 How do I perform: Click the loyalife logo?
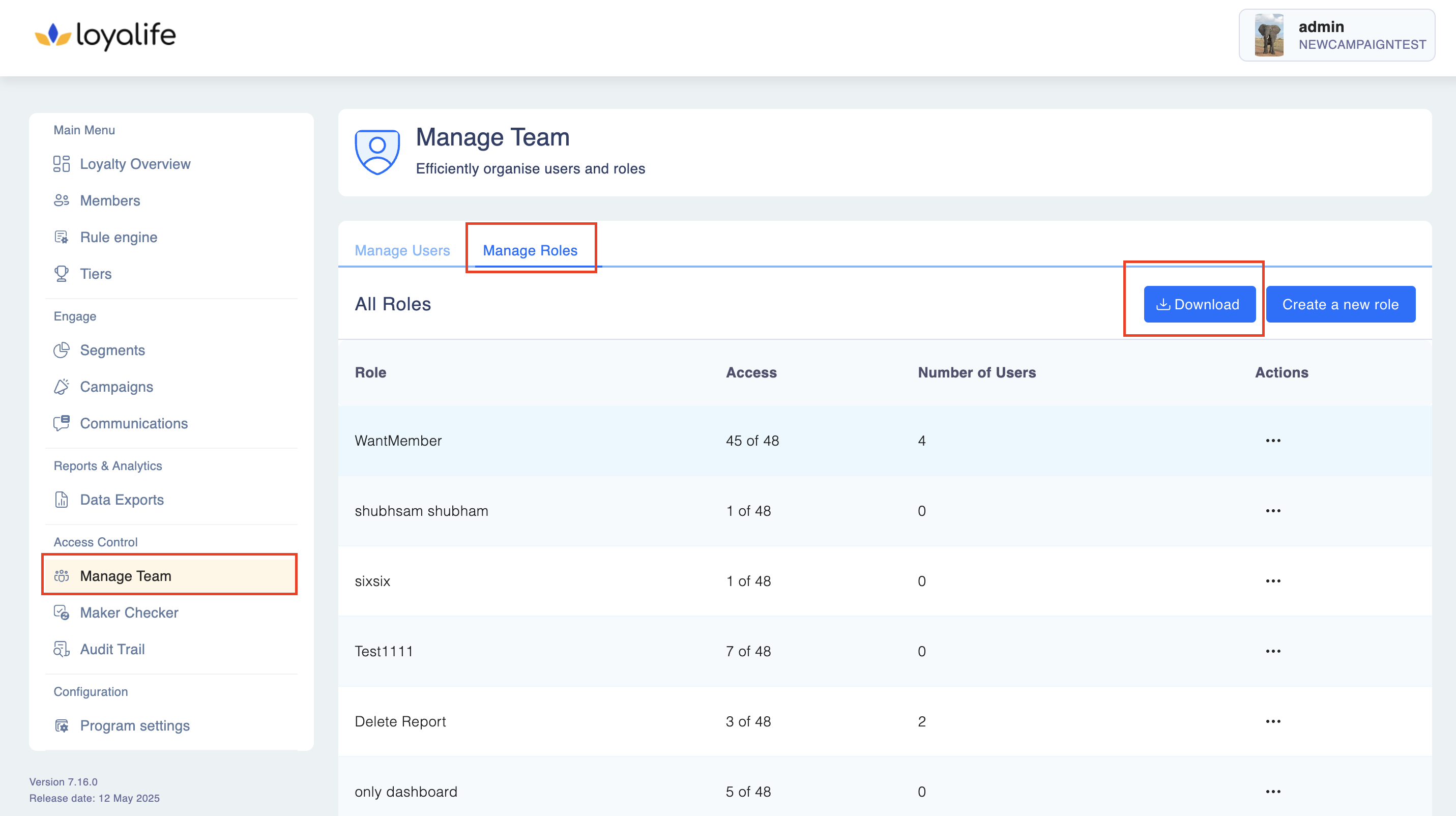tap(106, 35)
